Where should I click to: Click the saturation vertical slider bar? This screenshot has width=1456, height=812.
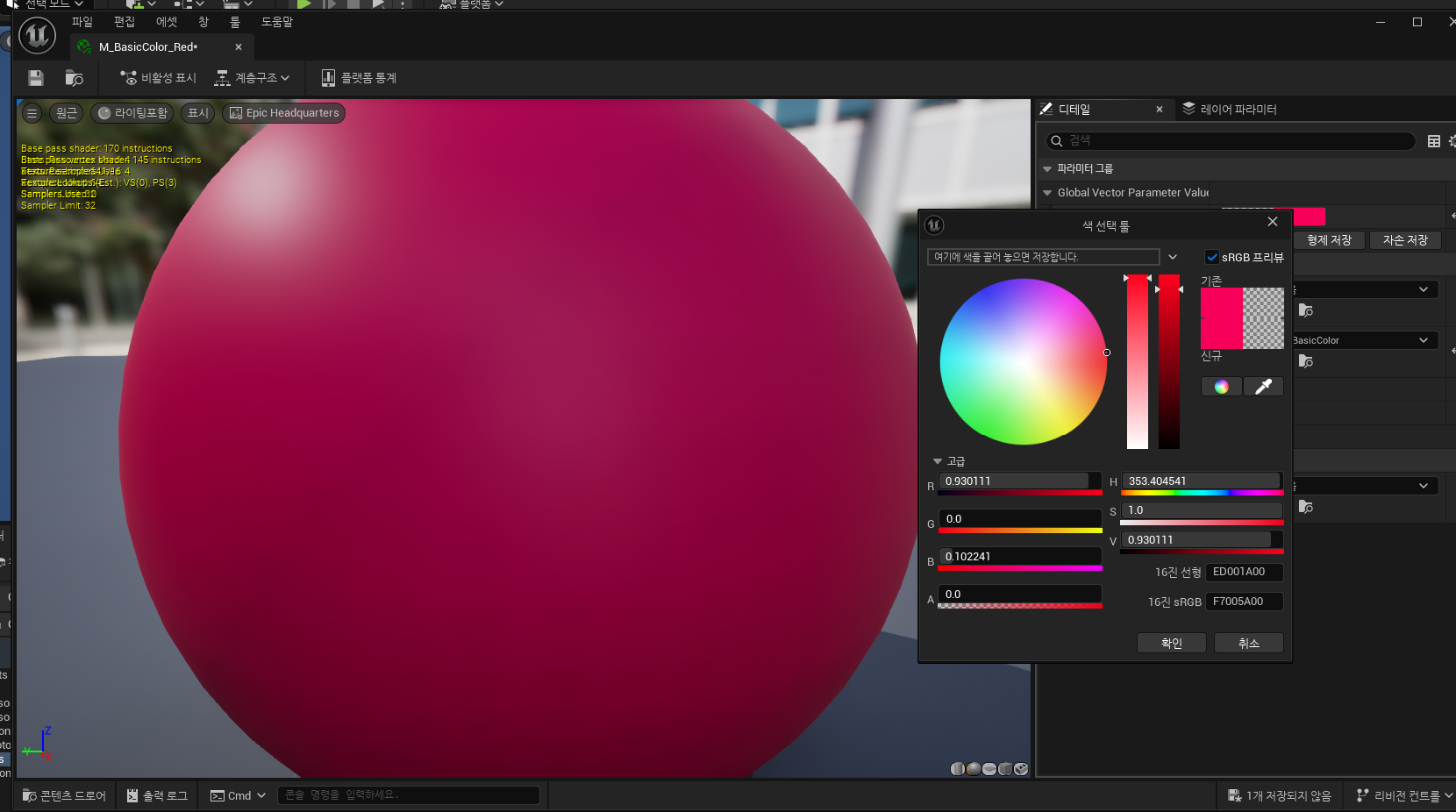[x=1138, y=361]
